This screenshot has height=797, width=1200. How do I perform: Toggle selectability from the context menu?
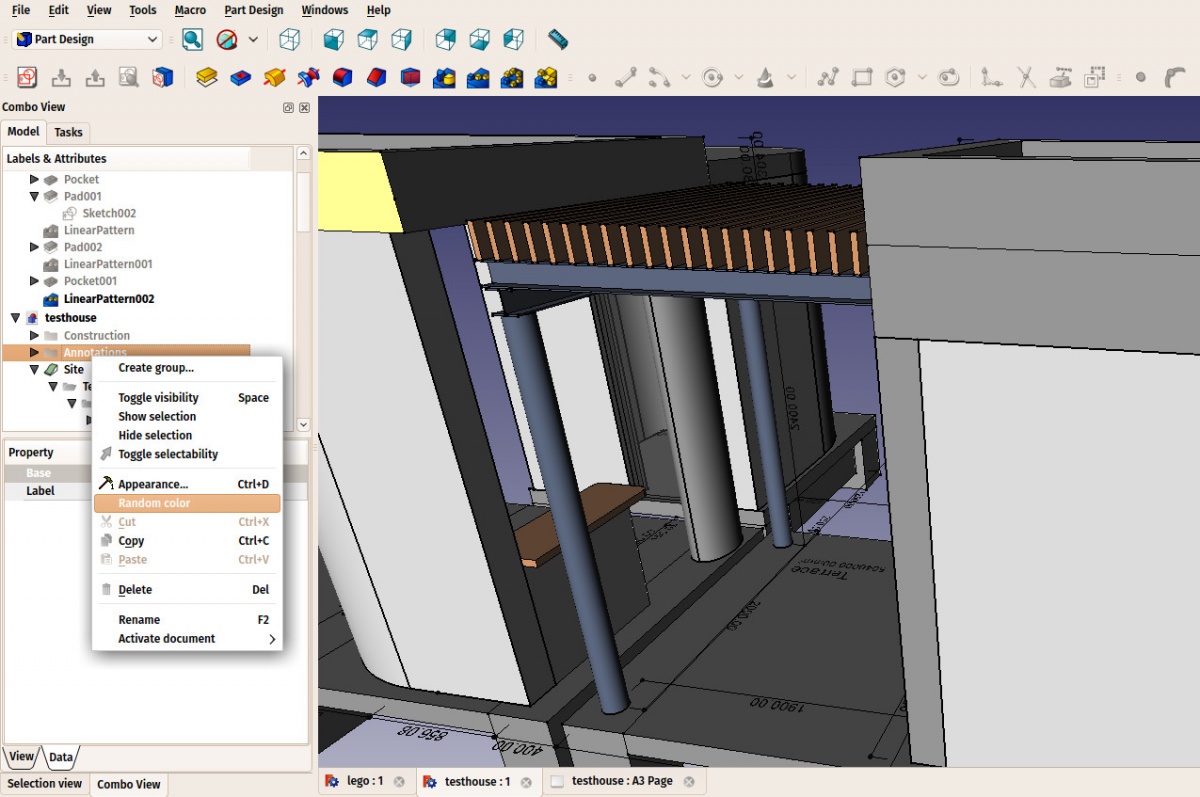coord(167,454)
